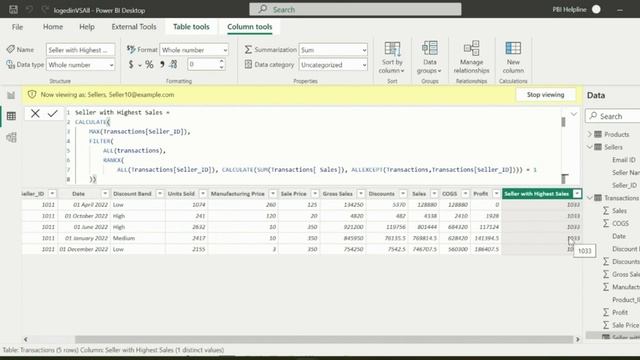Click the Name input field
The height and width of the screenshot is (360, 640).
point(80,50)
